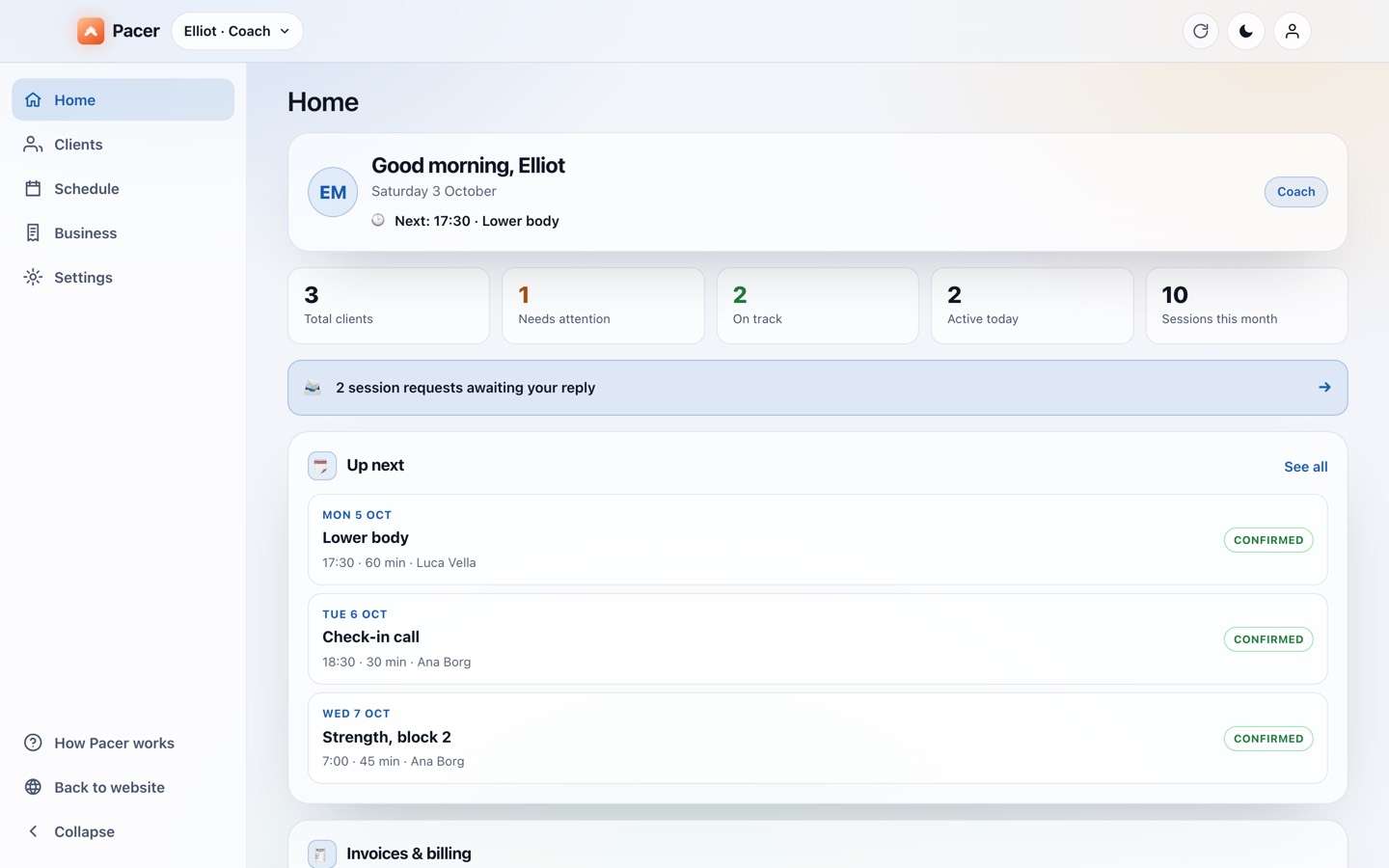
Task: Click the Coach badge
Action: point(1295,192)
